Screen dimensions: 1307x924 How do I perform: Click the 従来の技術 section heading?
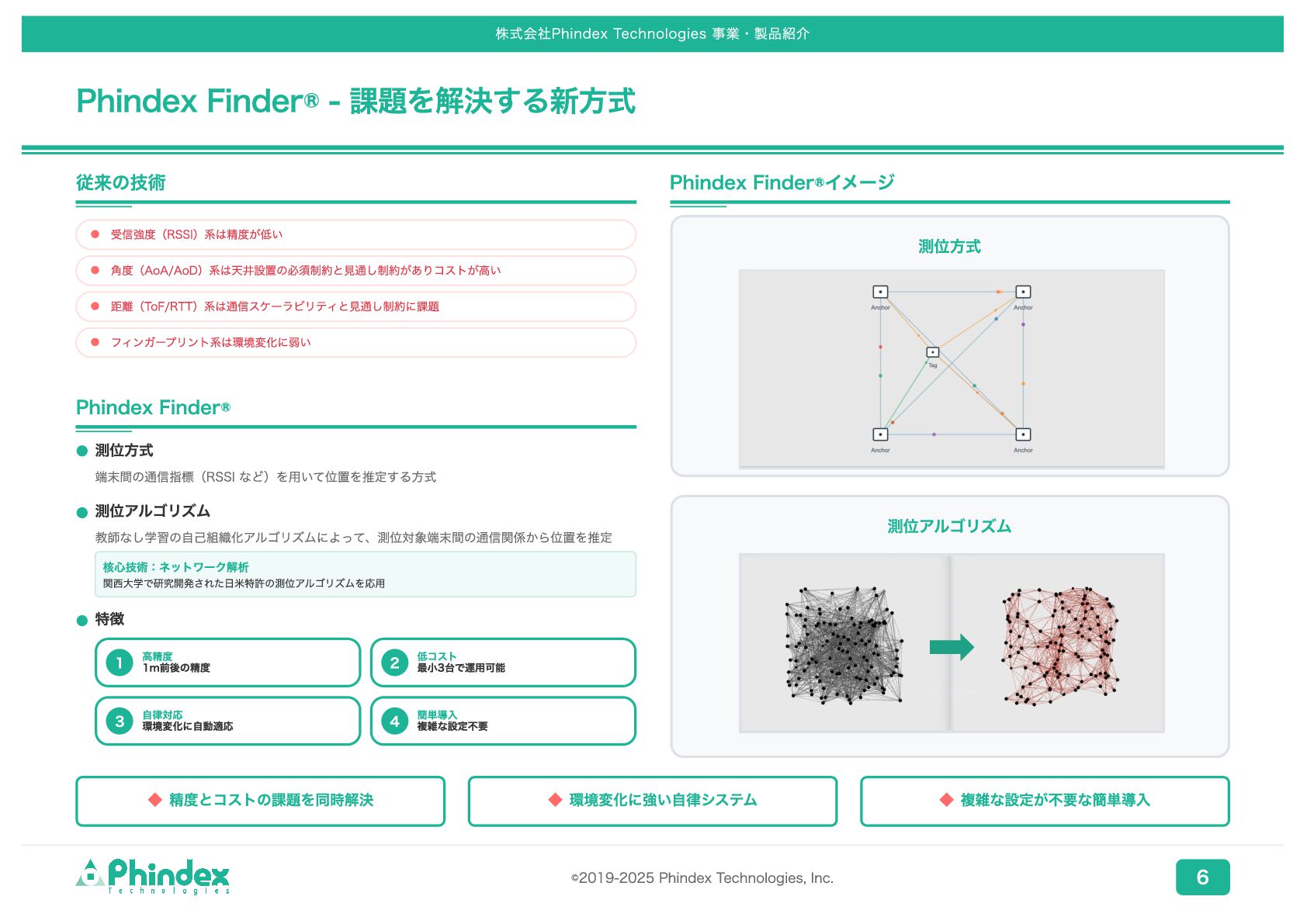coord(120,183)
